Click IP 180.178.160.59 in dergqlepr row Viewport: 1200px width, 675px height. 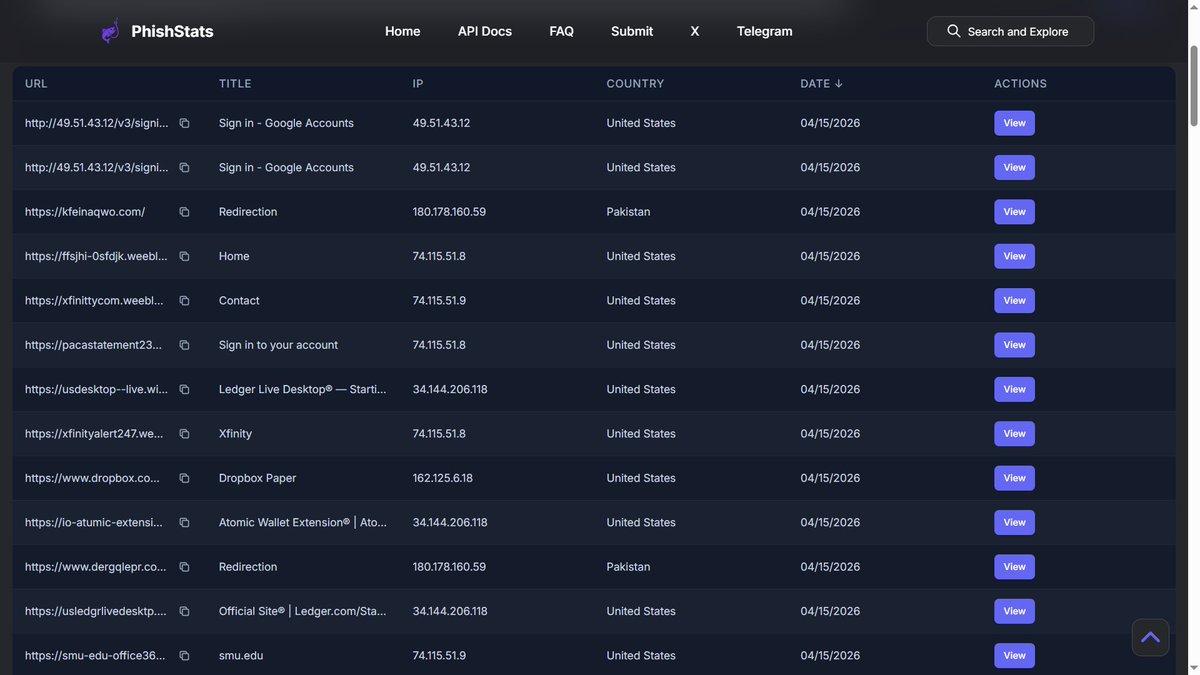[449, 567]
